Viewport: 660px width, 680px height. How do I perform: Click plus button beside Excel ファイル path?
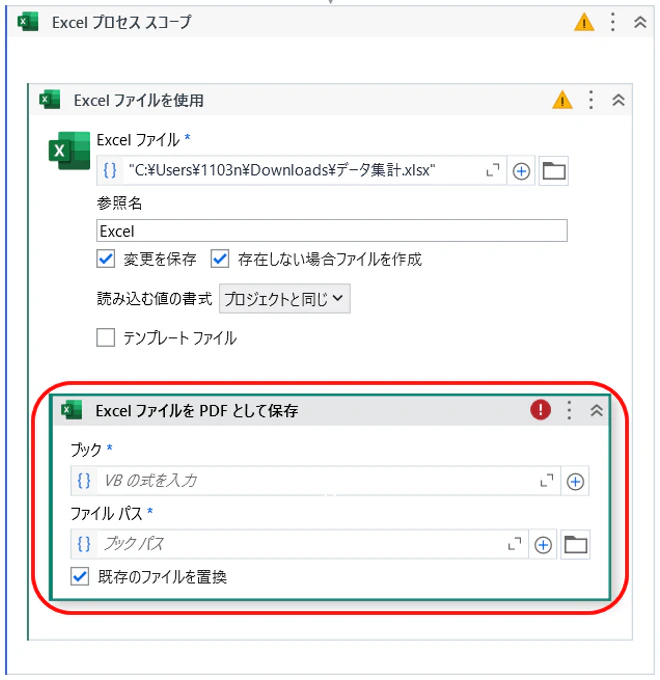click(x=521, y=171)
